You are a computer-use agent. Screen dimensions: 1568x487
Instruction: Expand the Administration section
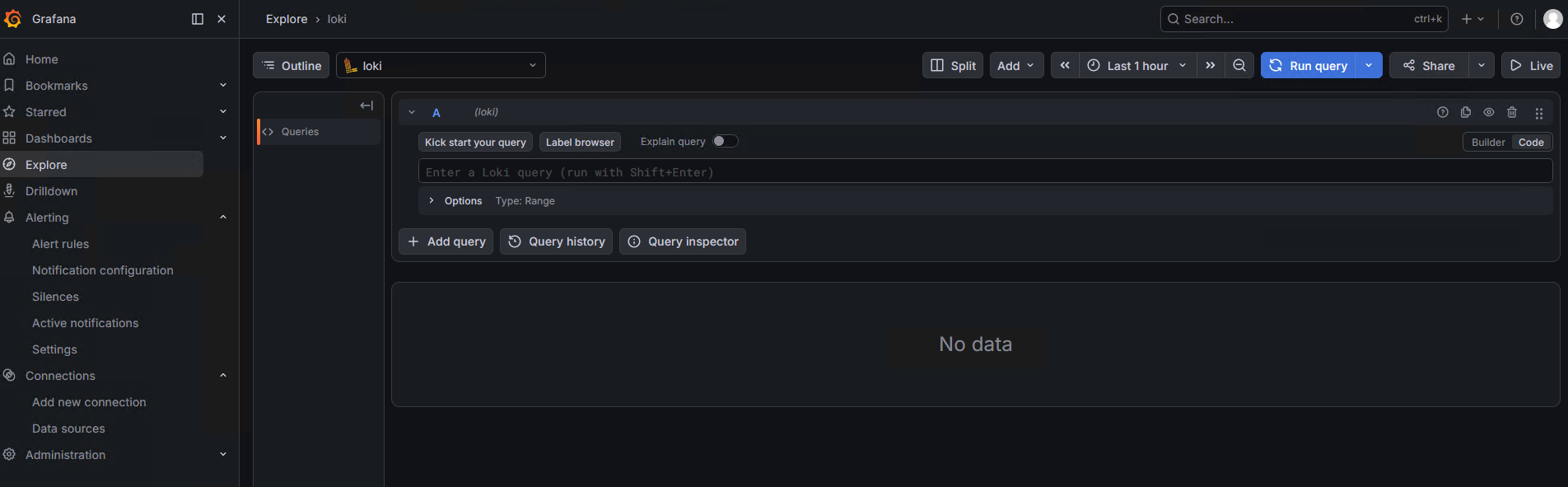[x=223, y=455]
